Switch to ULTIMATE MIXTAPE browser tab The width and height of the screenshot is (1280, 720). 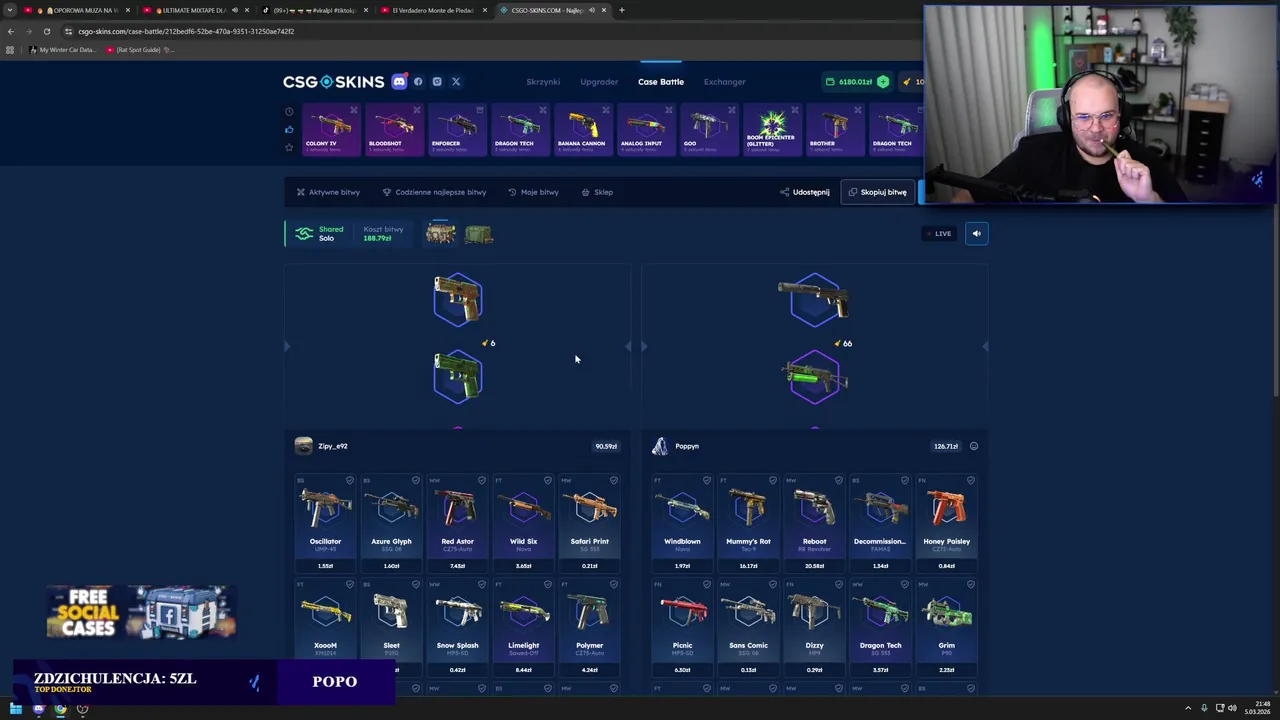[x=195, y=10]
